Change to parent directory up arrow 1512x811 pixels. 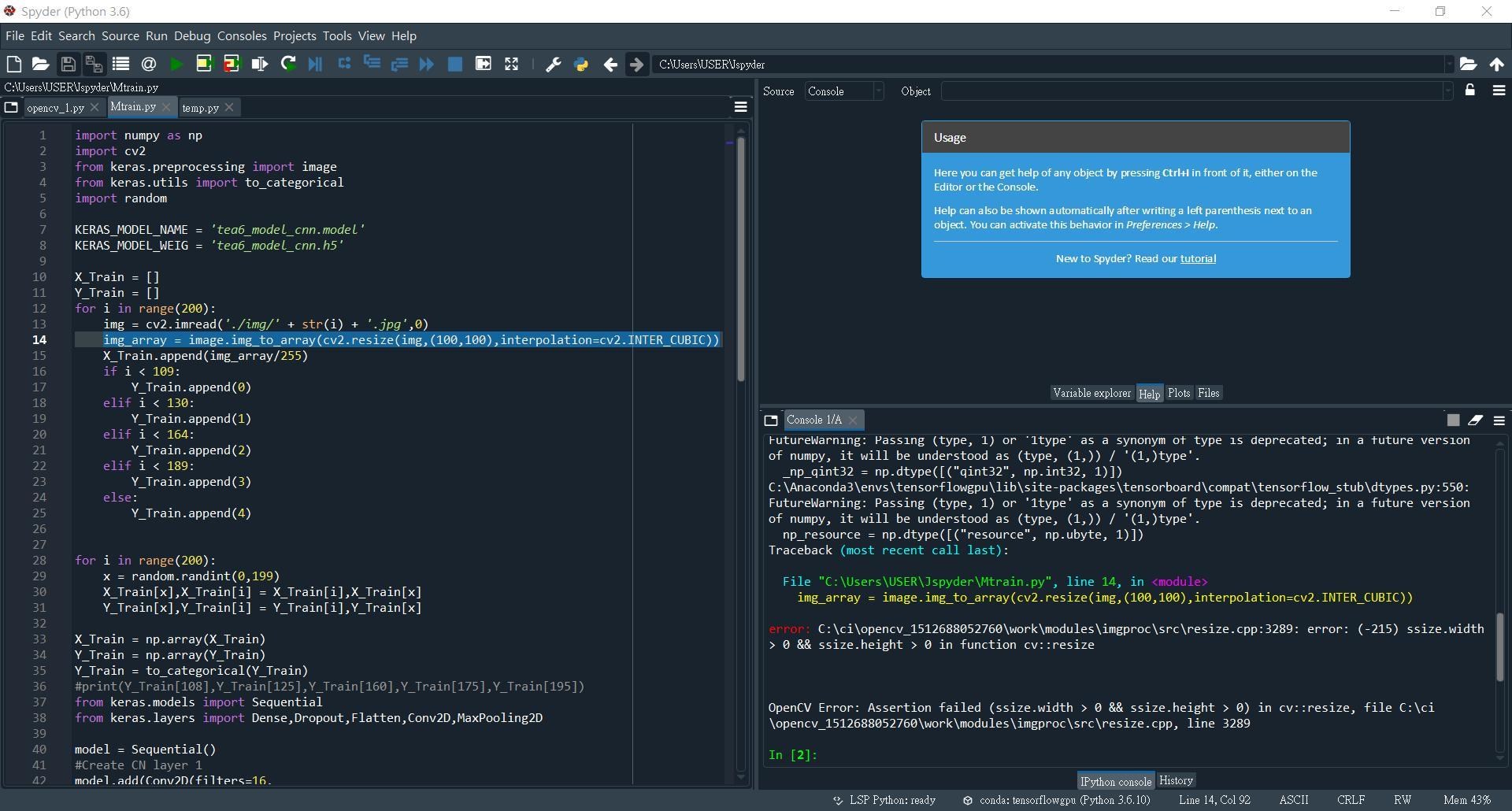(1496, 65)
